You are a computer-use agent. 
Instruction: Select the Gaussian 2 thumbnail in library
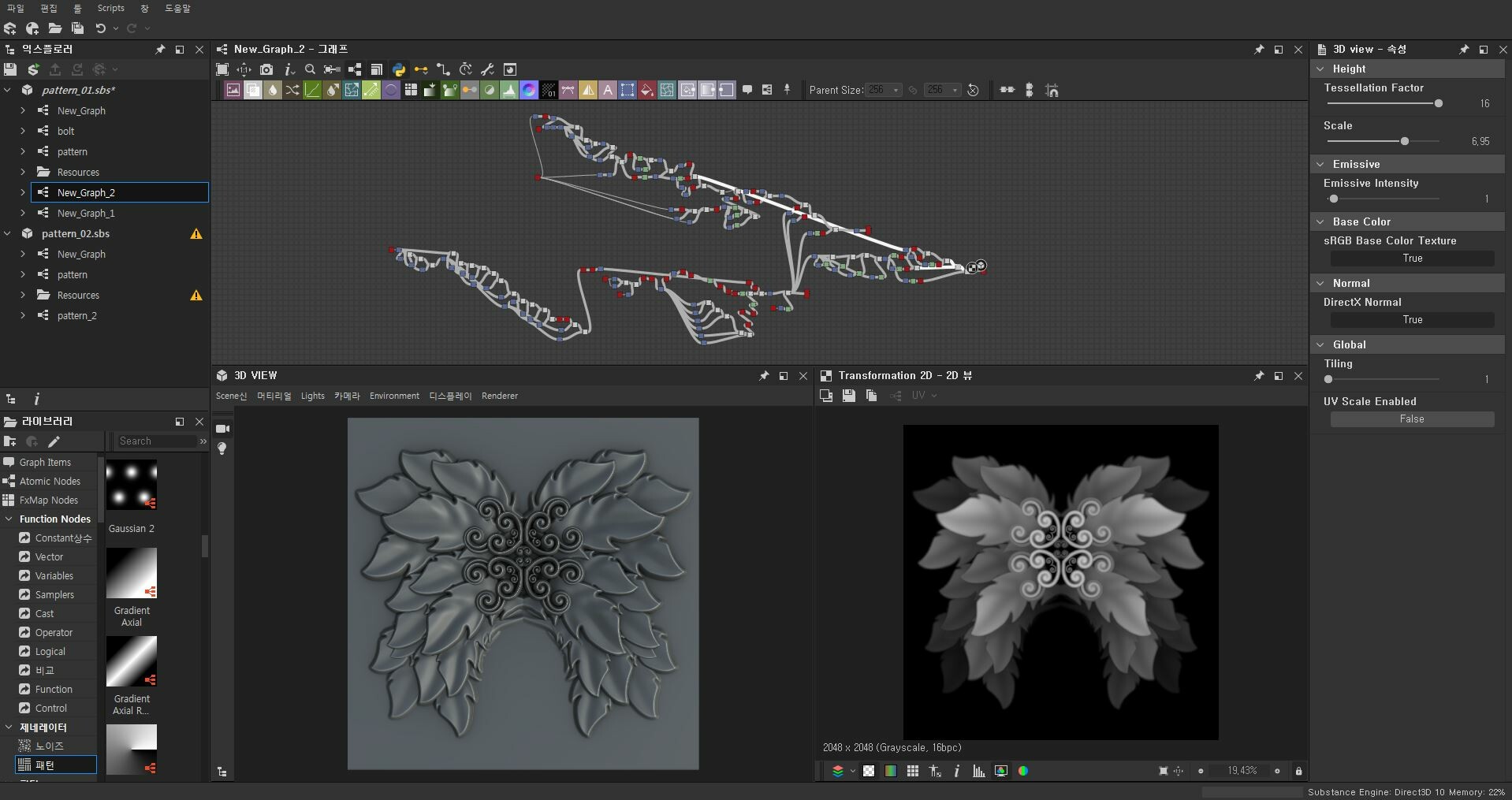pyautogui.click(x=132, y=485)
